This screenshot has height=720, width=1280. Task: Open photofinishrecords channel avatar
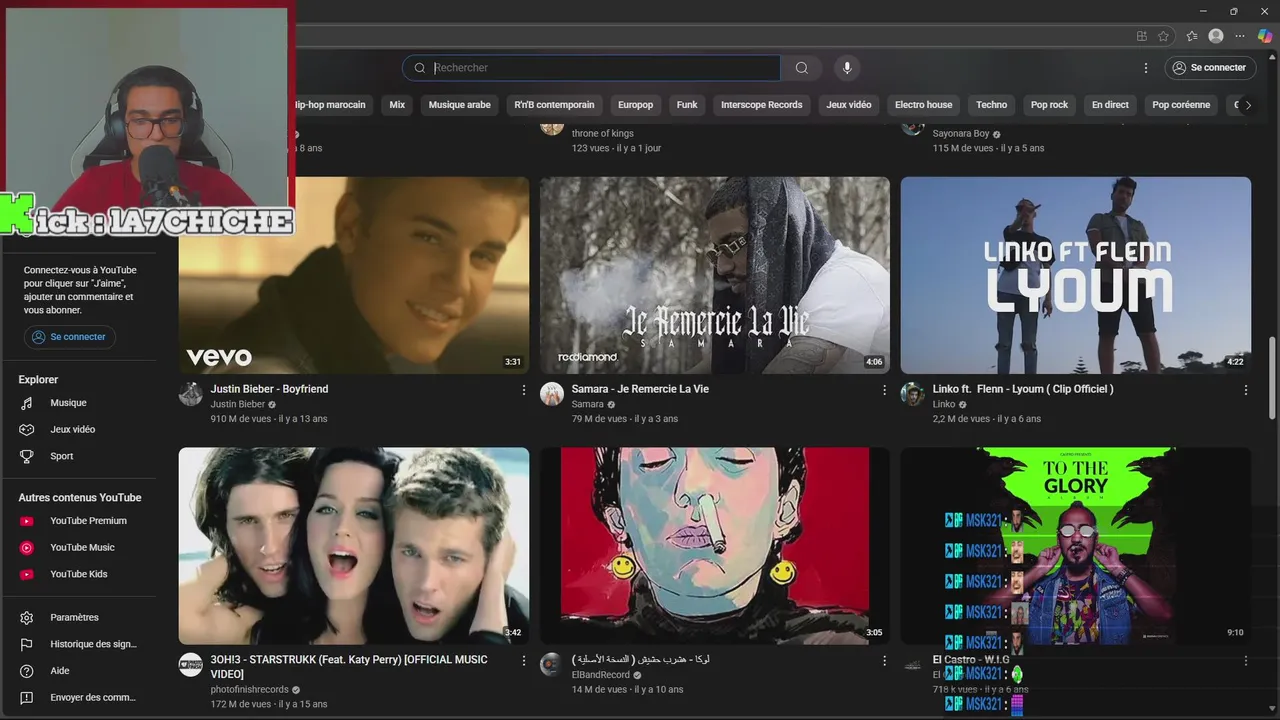point(191,665)
